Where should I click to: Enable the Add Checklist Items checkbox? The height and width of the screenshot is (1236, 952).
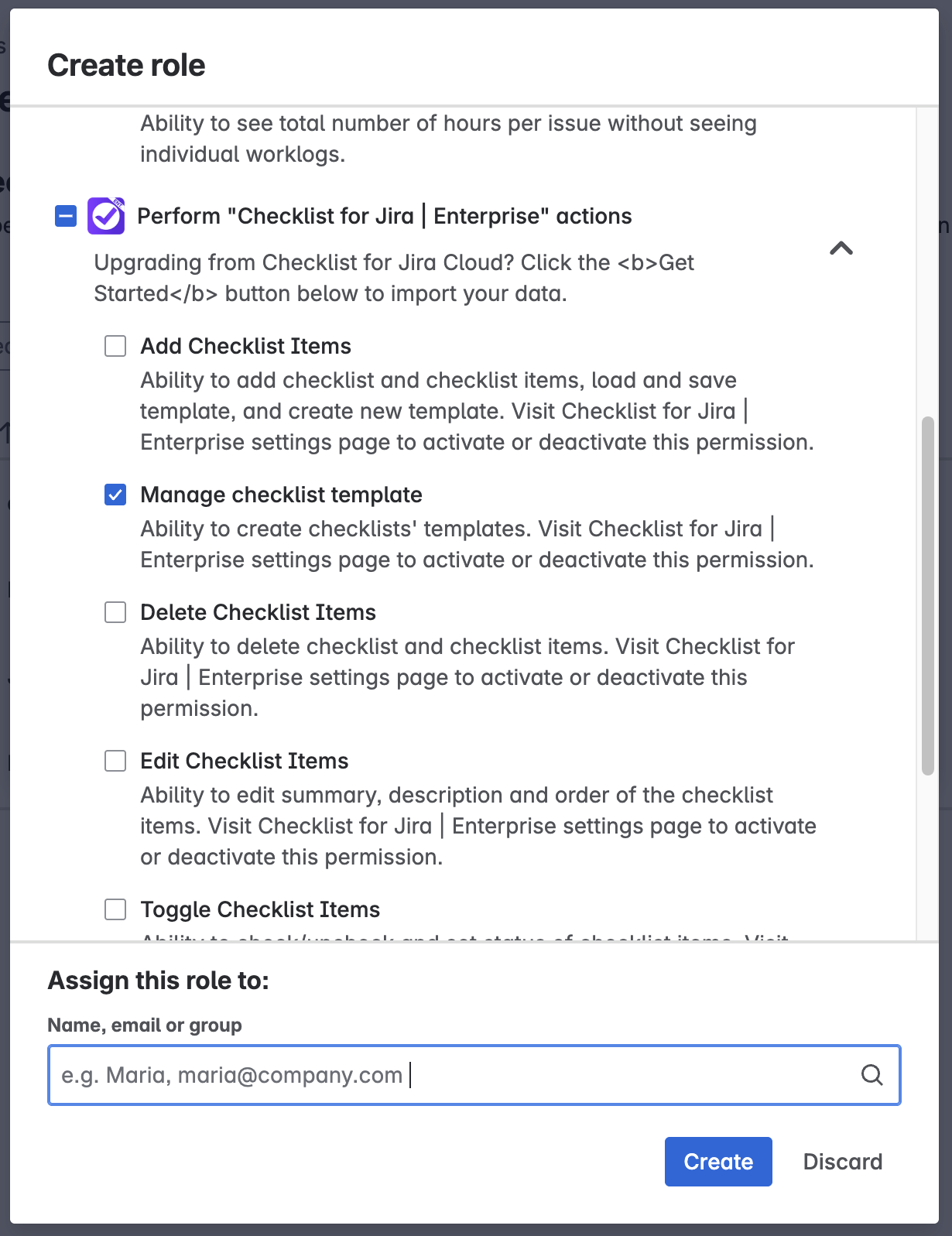(x=115, y=346)
